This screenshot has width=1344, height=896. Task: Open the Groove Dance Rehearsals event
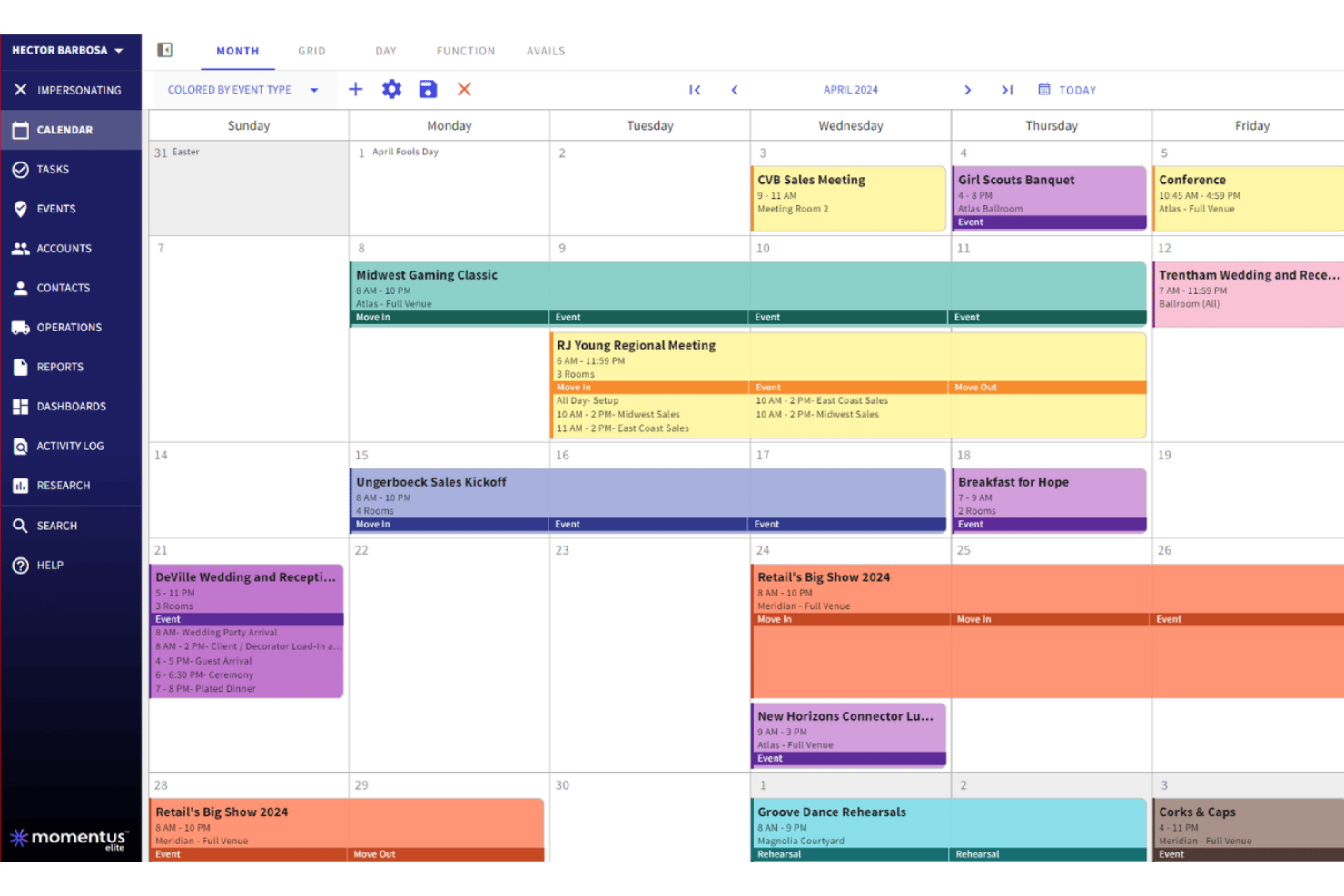click(x=949, y=830)
